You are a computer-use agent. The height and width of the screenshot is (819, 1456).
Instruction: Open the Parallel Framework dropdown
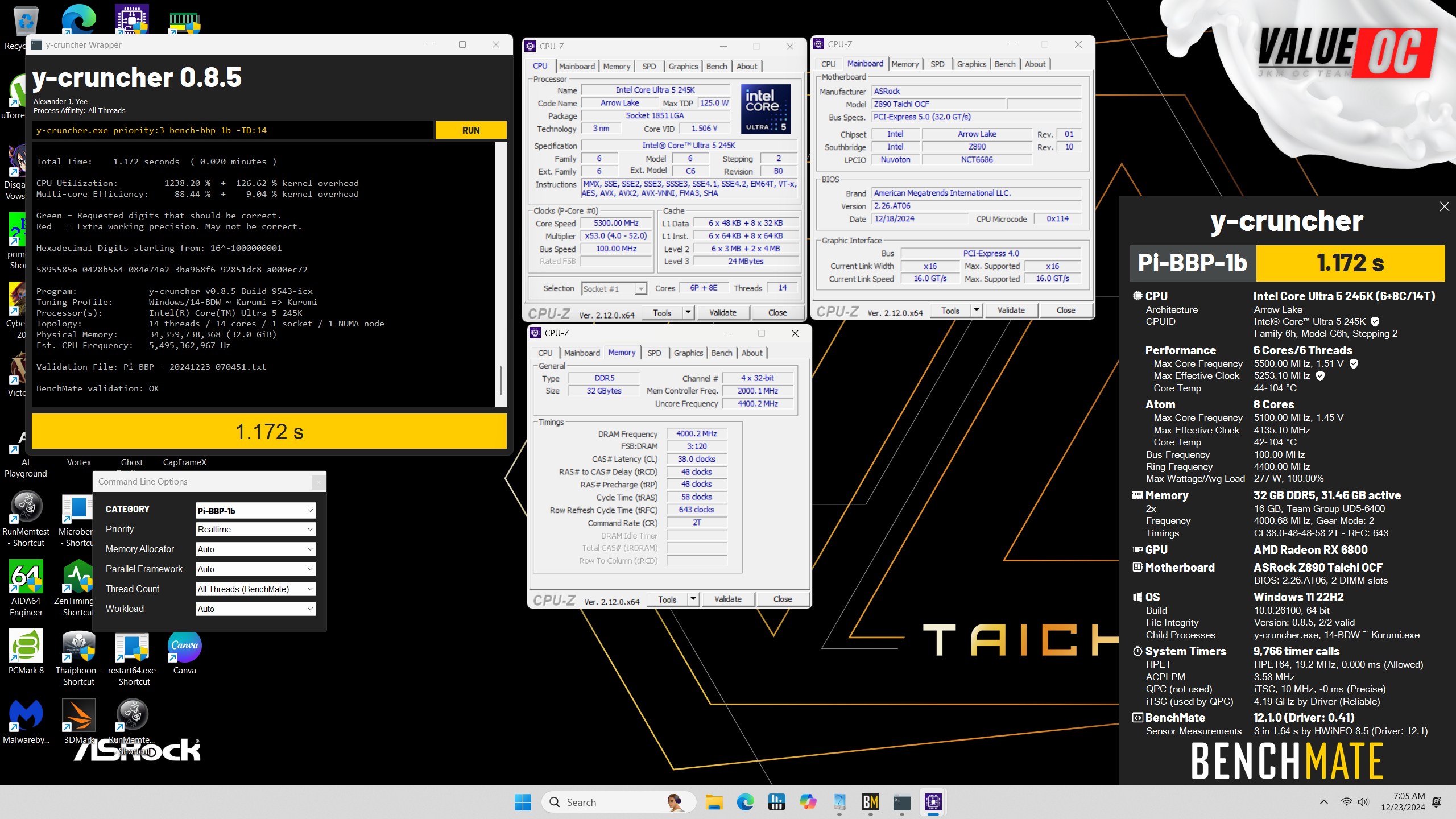(x=255, y=569)
